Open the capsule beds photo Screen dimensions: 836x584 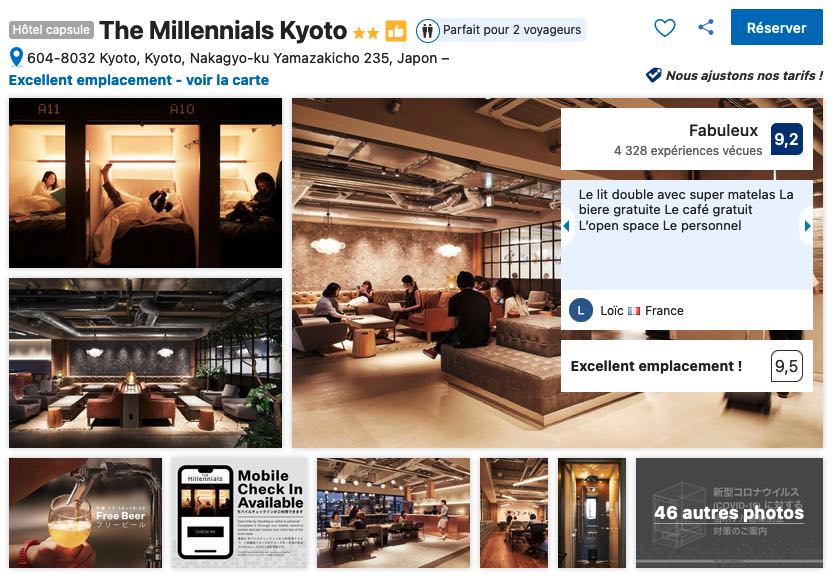point(146,183)
